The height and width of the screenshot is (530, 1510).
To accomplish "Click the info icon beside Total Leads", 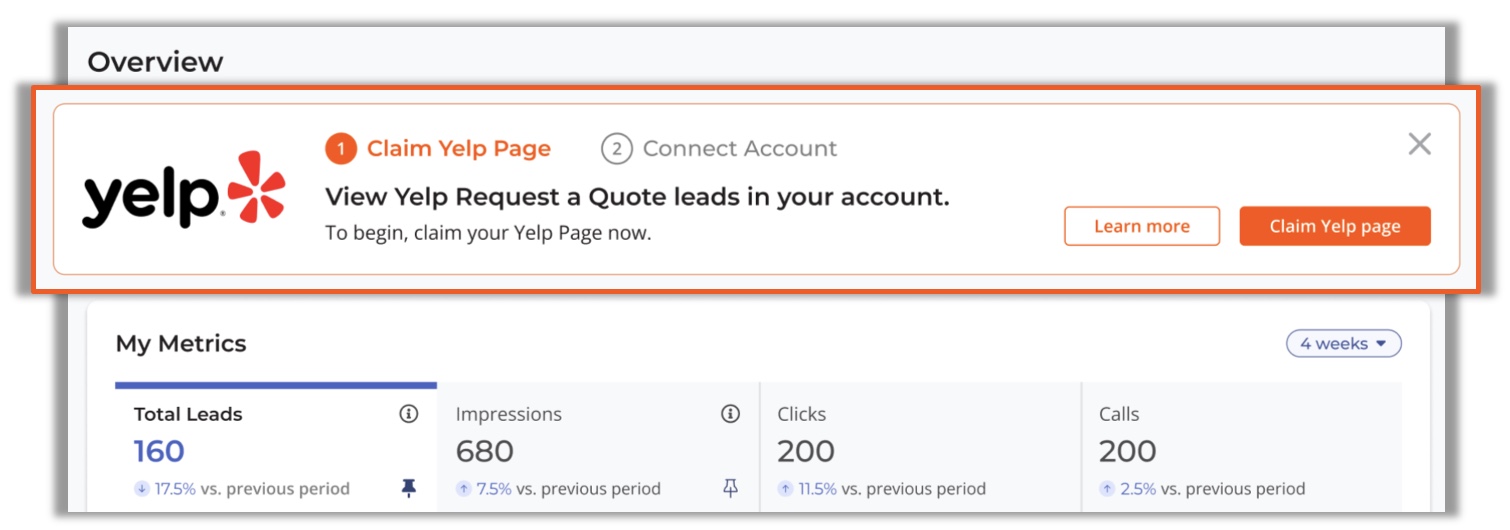I will (408, 414).
